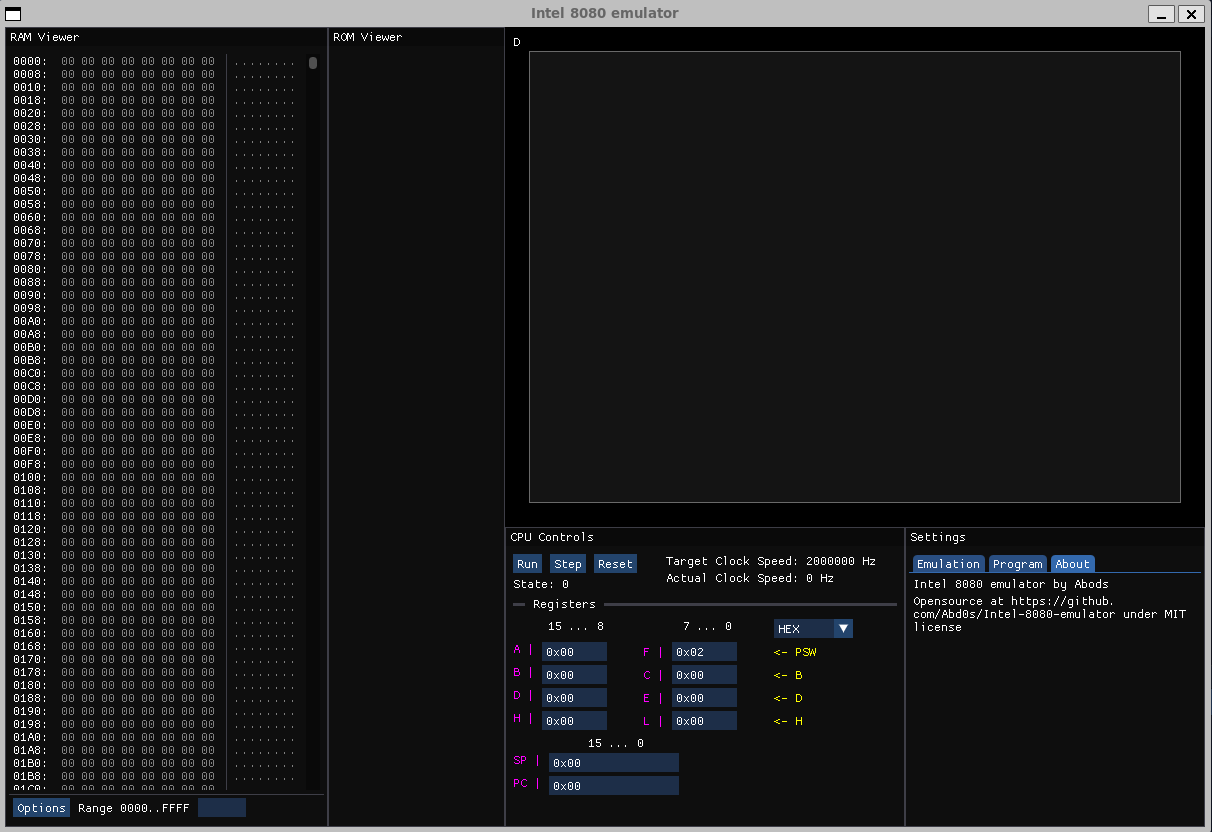The height and width of the screenshot is (832, 1212).
Task: Click the RAM address goto input box
Action: coord(222,808)
